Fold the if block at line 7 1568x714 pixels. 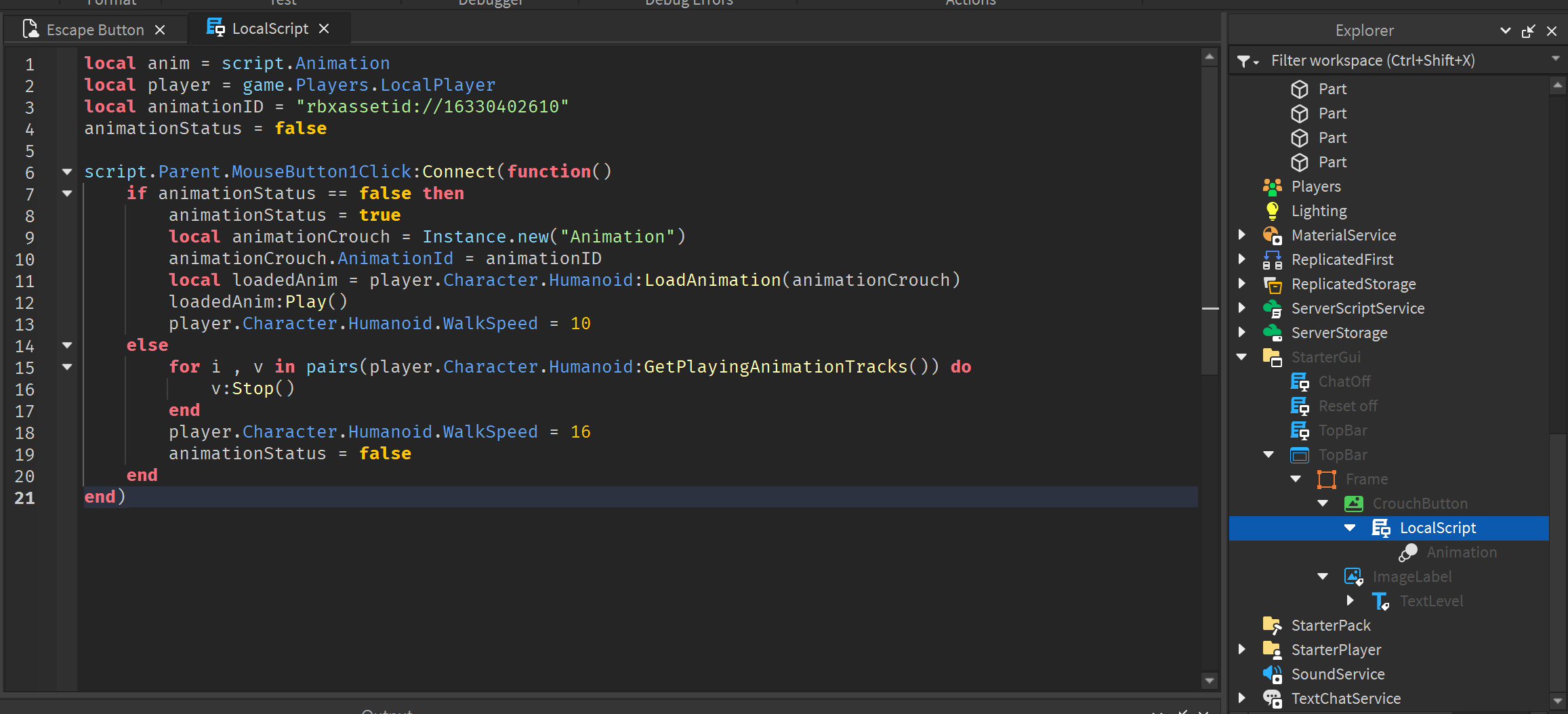67,194
